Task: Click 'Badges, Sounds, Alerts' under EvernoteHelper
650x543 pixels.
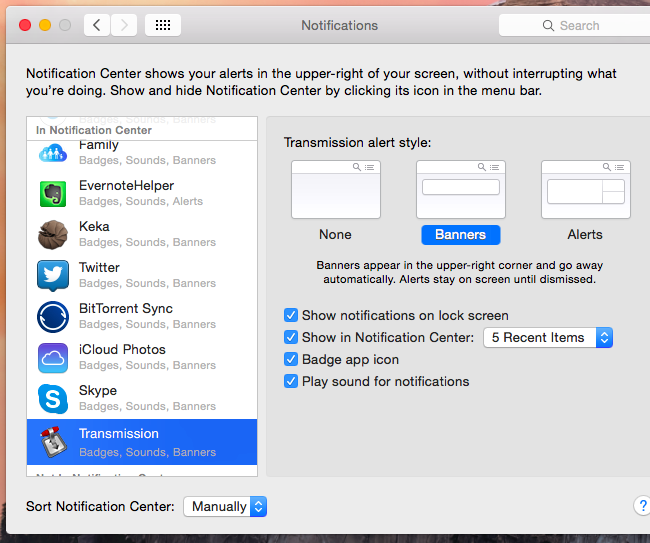Action: point(141,201)
